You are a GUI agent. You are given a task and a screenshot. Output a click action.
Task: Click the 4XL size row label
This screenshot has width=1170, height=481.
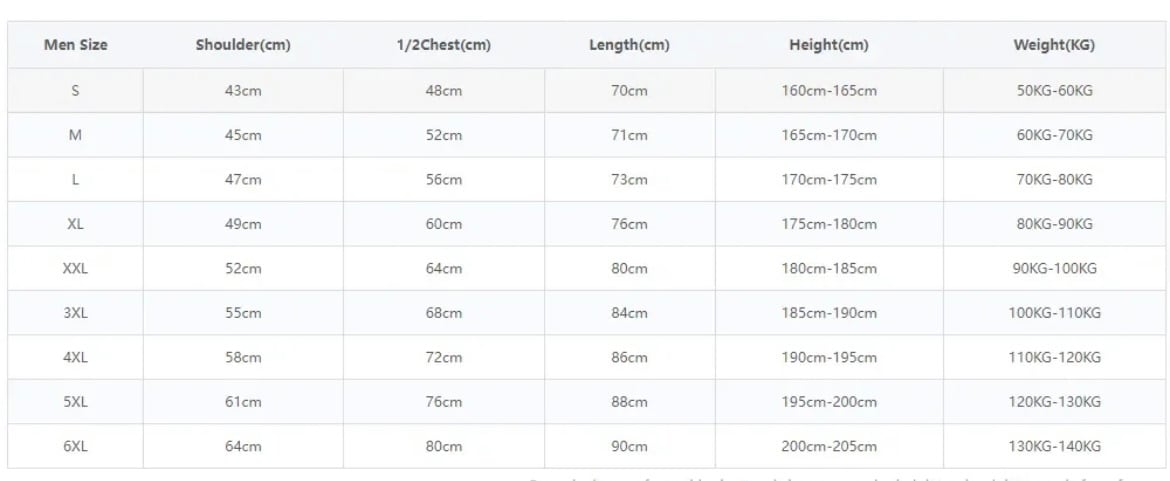75,358
